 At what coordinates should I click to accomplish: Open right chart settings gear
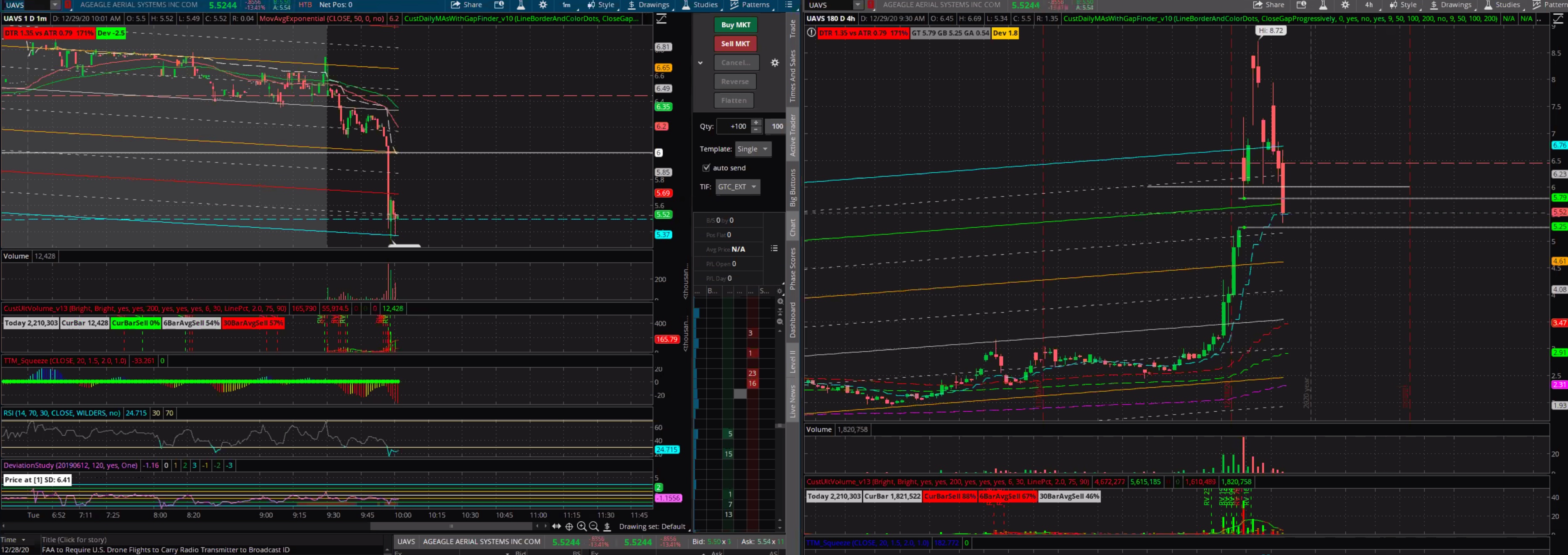(x=1345, y=5)
